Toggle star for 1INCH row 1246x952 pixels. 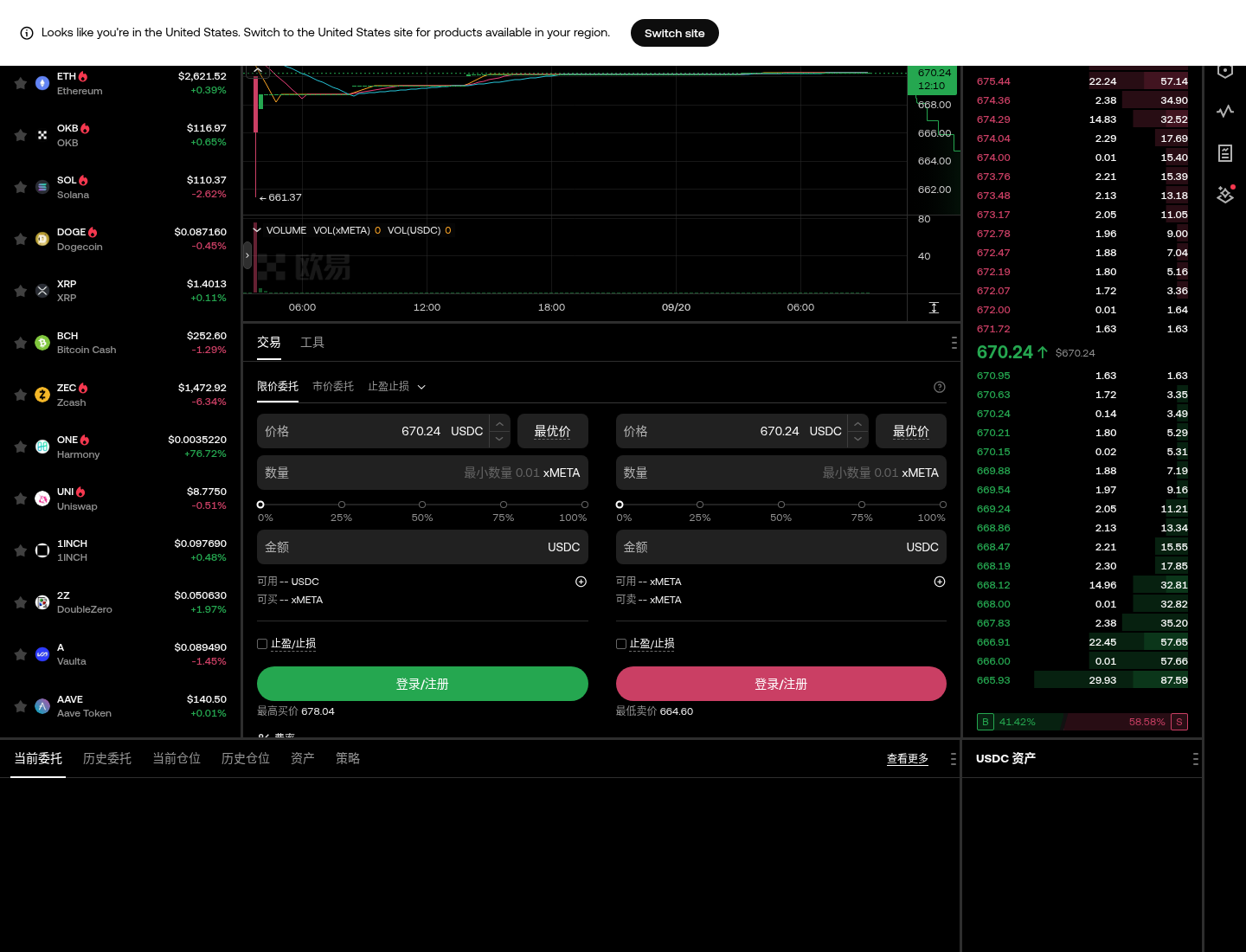pos(21,550)
